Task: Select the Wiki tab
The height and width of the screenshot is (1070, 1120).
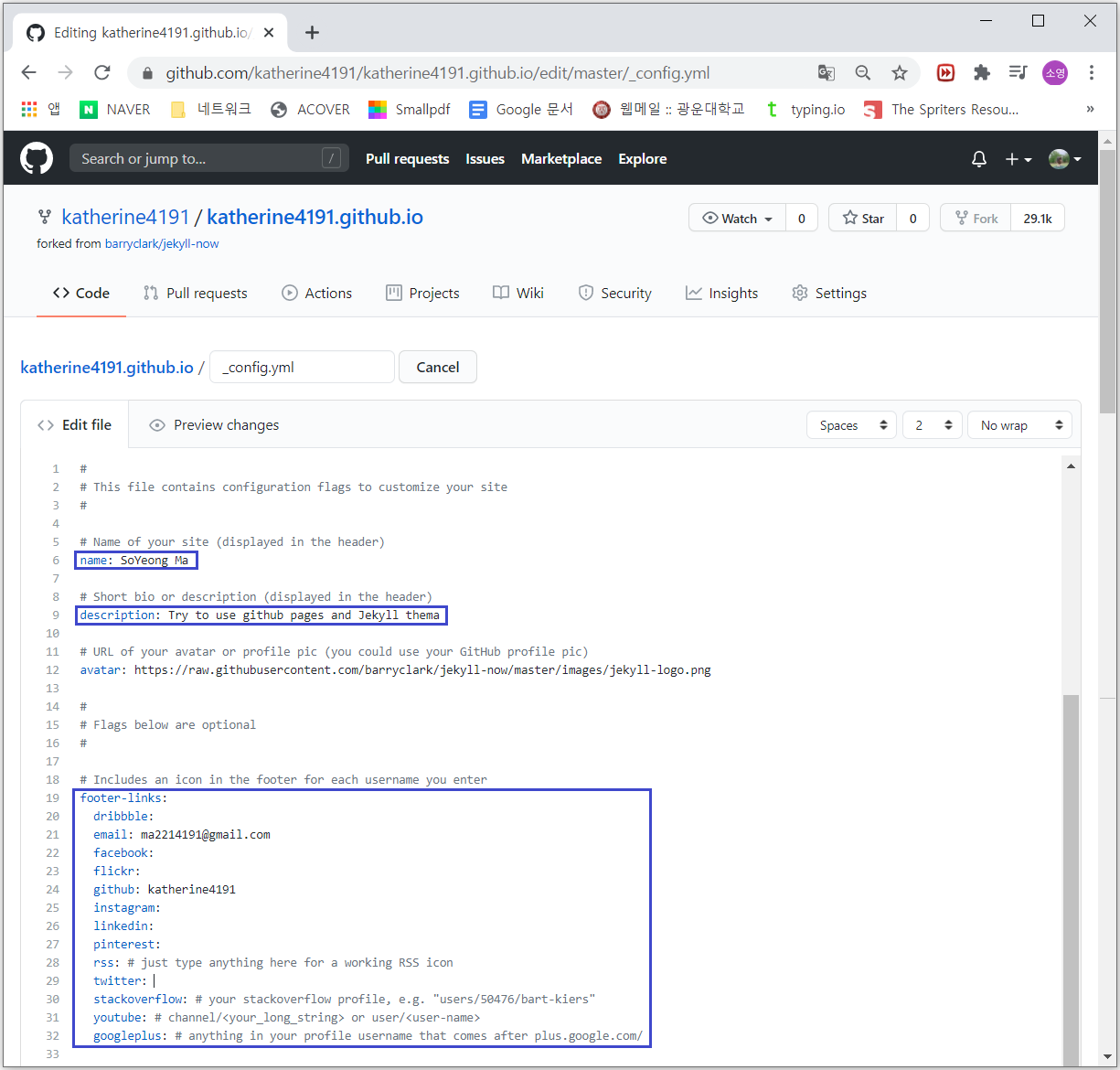Action: tap(518, 294)
